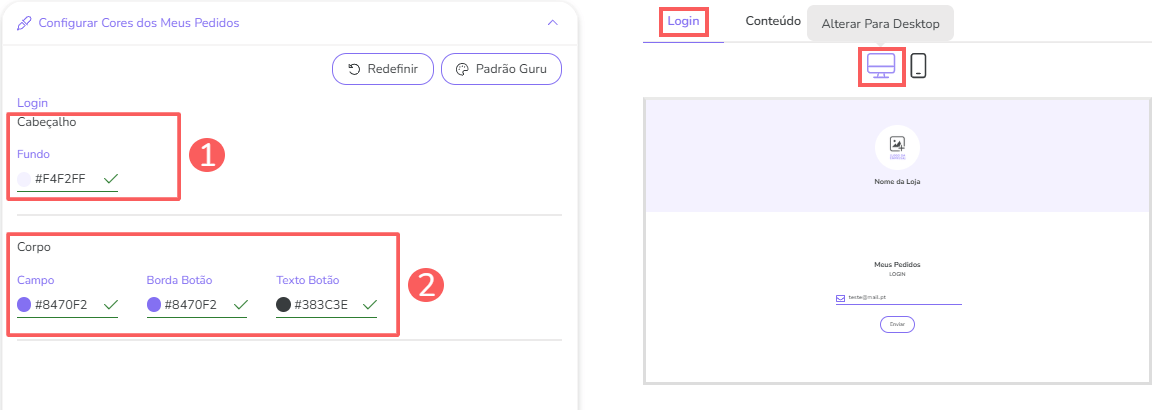The height and width of the screenshot is (410, 1171).
Task: Confirm Borda Botão color with checkmark
Action: (x=239, y=304)
